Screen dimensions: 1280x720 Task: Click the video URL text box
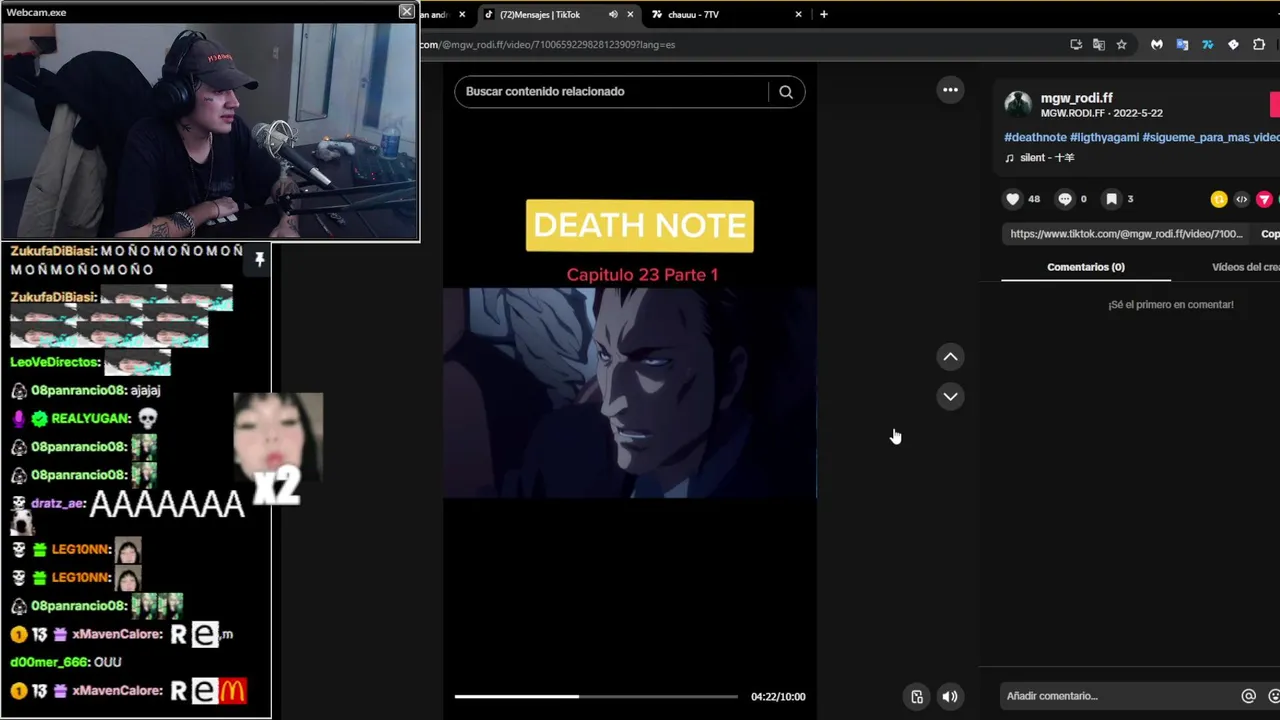point(1127,234)
